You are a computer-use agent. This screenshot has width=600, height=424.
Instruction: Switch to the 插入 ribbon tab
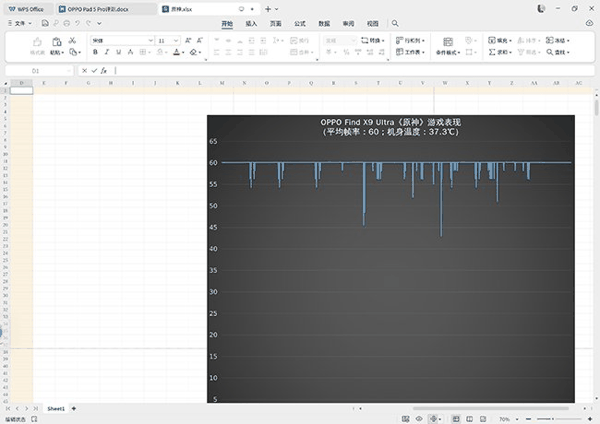click(x=251, y=22)
